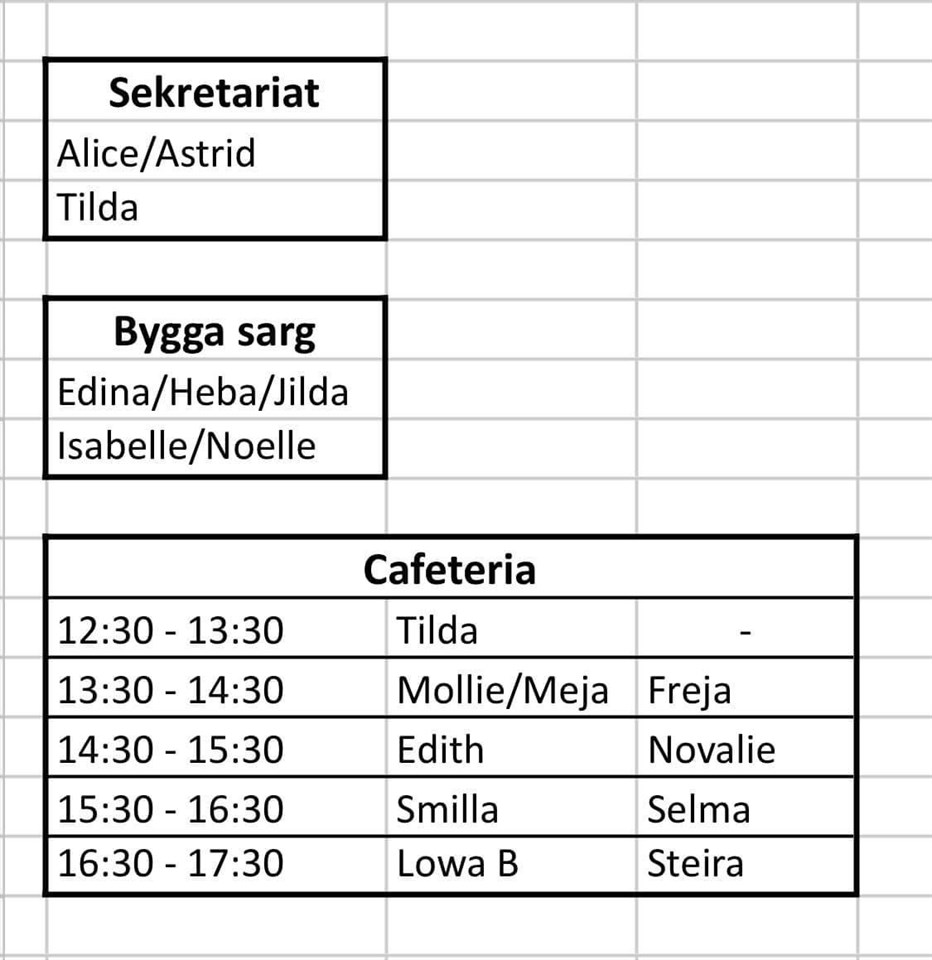Click the Steira cell
932x960 pixels.
[x=696, y=863]
